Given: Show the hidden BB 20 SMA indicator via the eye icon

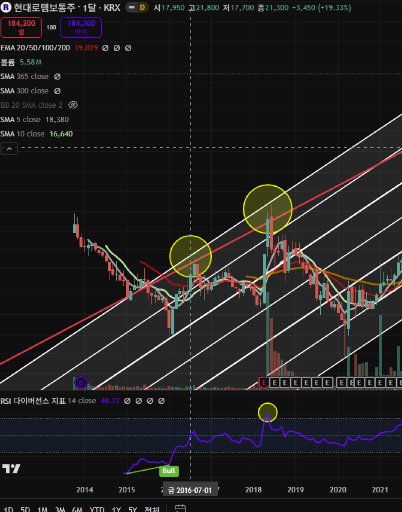Looking at the screenshot, I should click(x=73, y=105).
